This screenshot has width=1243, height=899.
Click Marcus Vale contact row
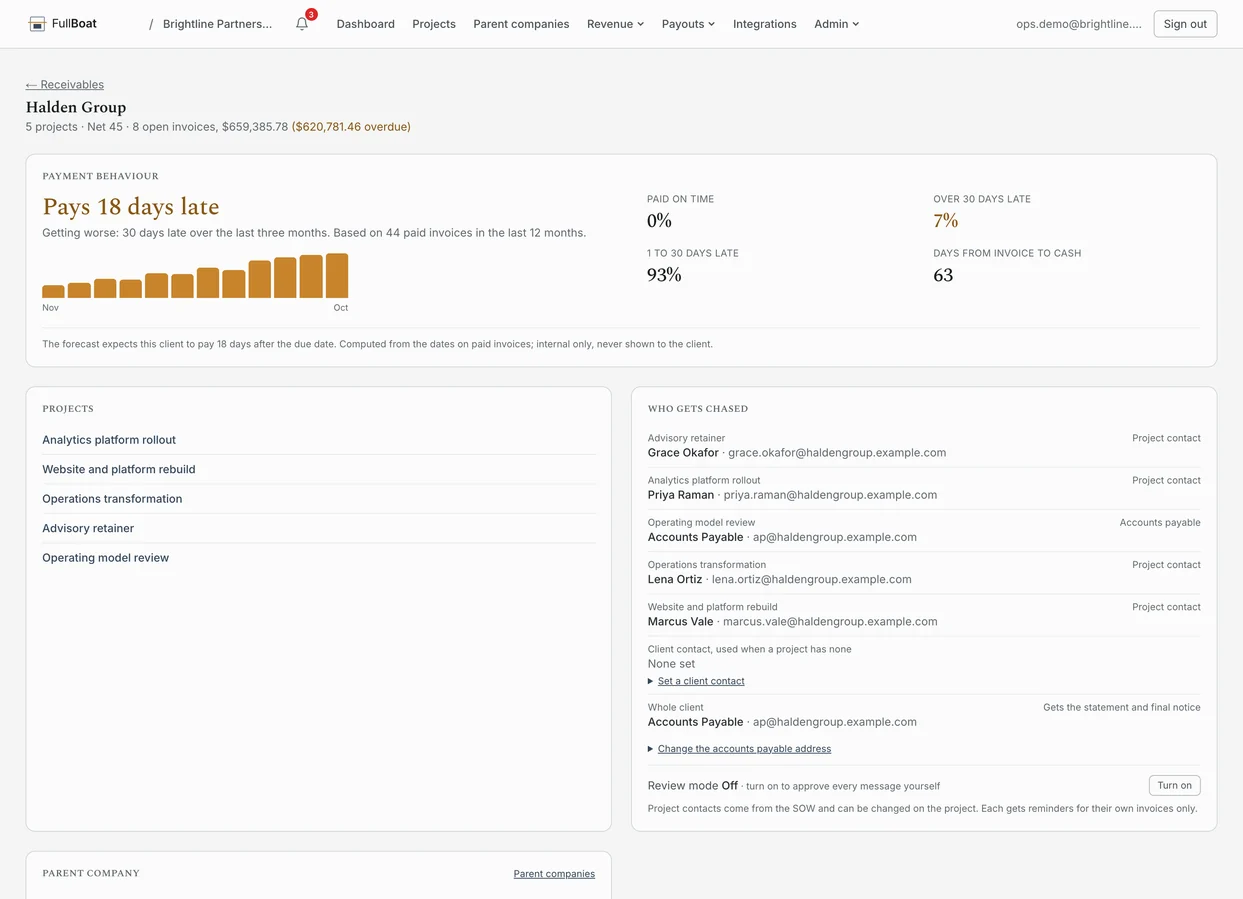pos(924,614)
